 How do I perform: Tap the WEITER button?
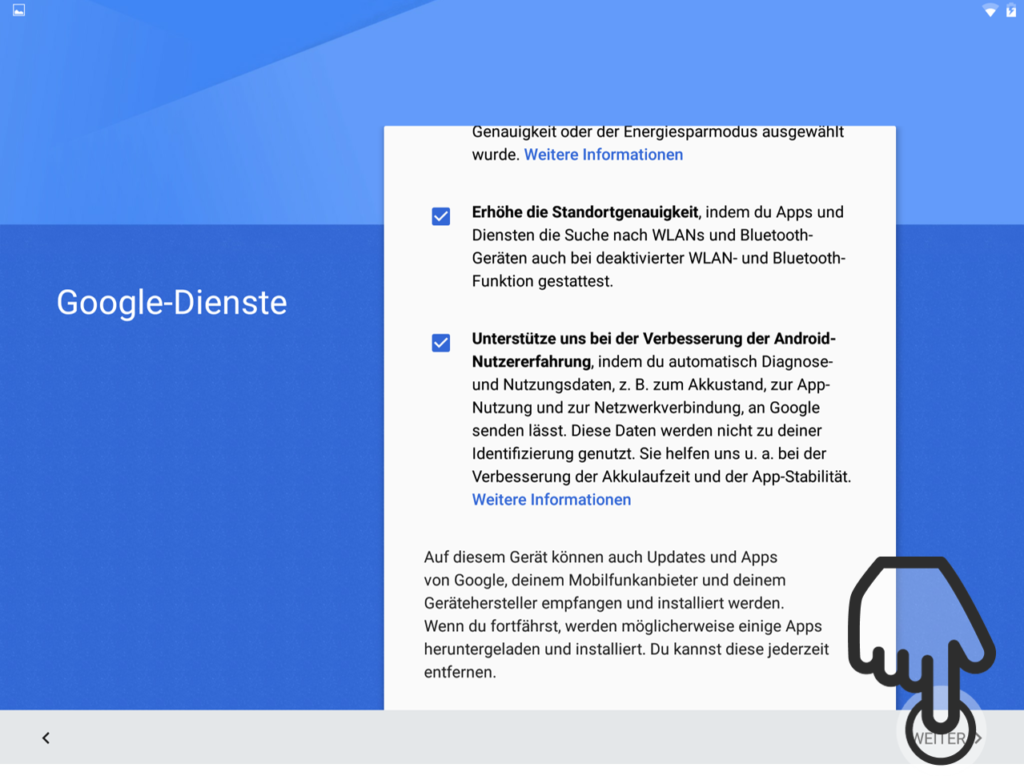pos(946,738)
